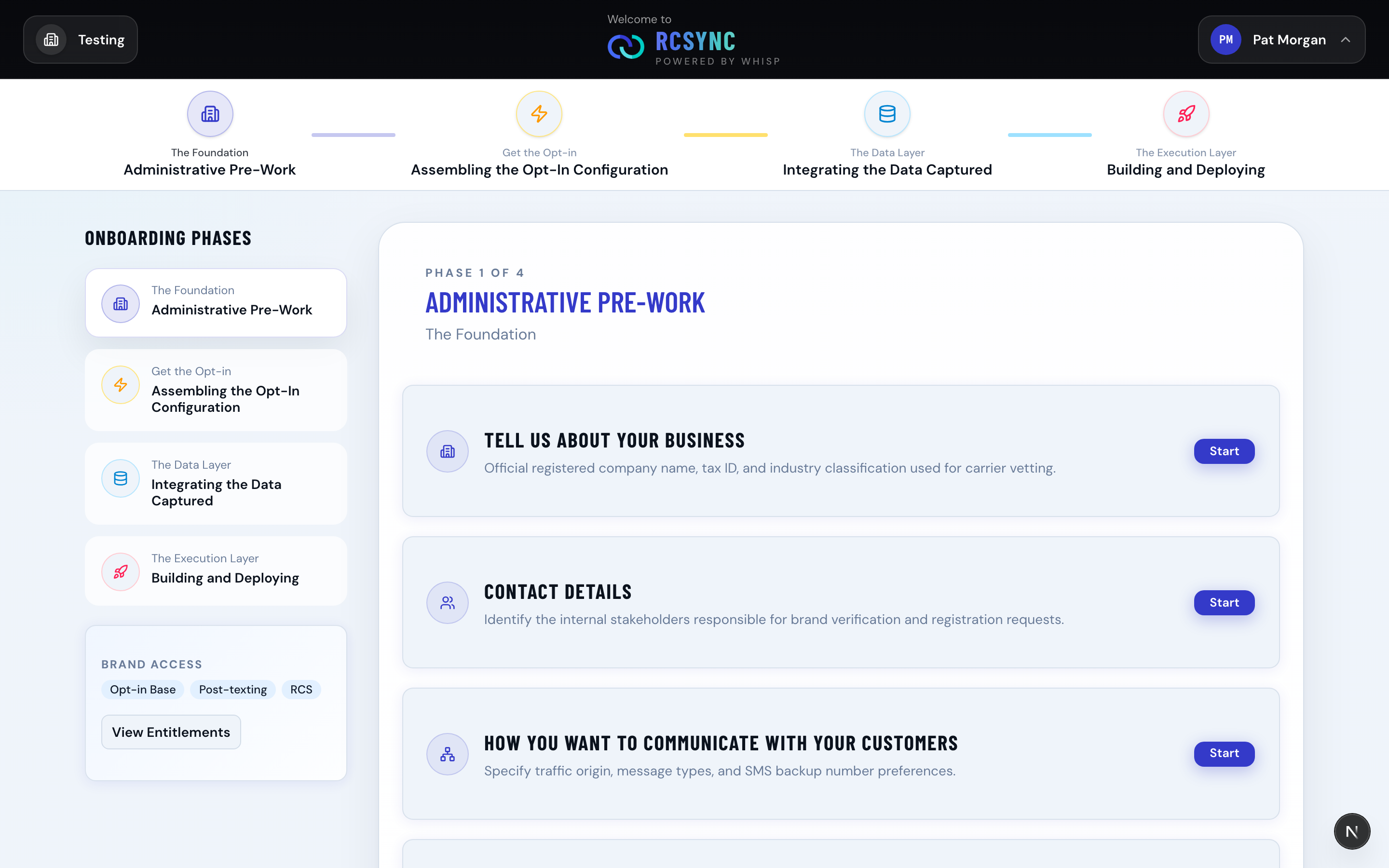Click the rocket Execution Layer icon in top stepper
This screenshot has height=868, width=1389.
point(1186,114)
